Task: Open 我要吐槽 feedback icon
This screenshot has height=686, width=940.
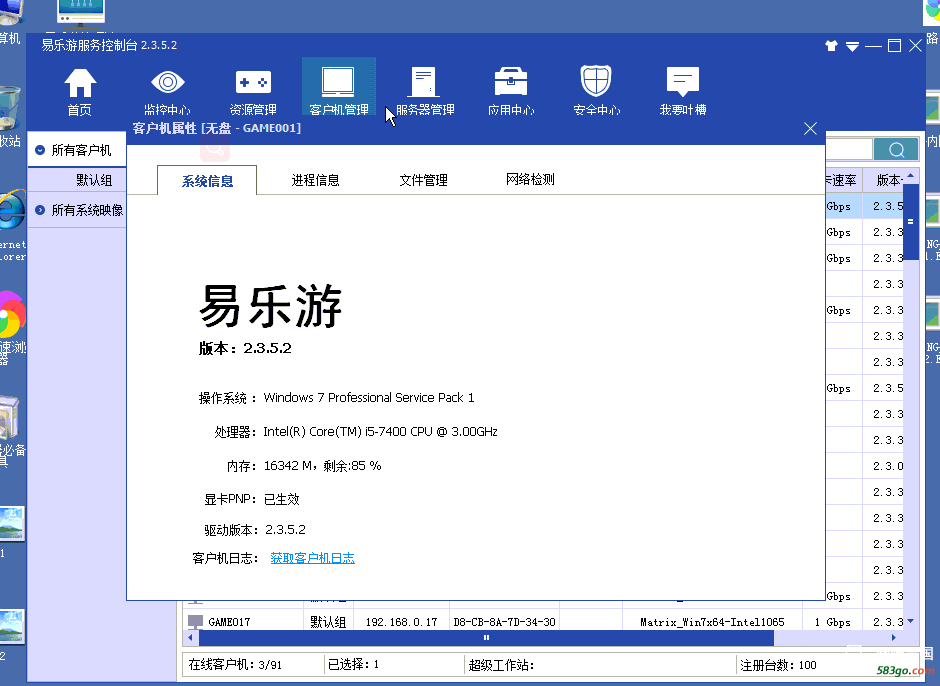Action: [x=683, y=90]
